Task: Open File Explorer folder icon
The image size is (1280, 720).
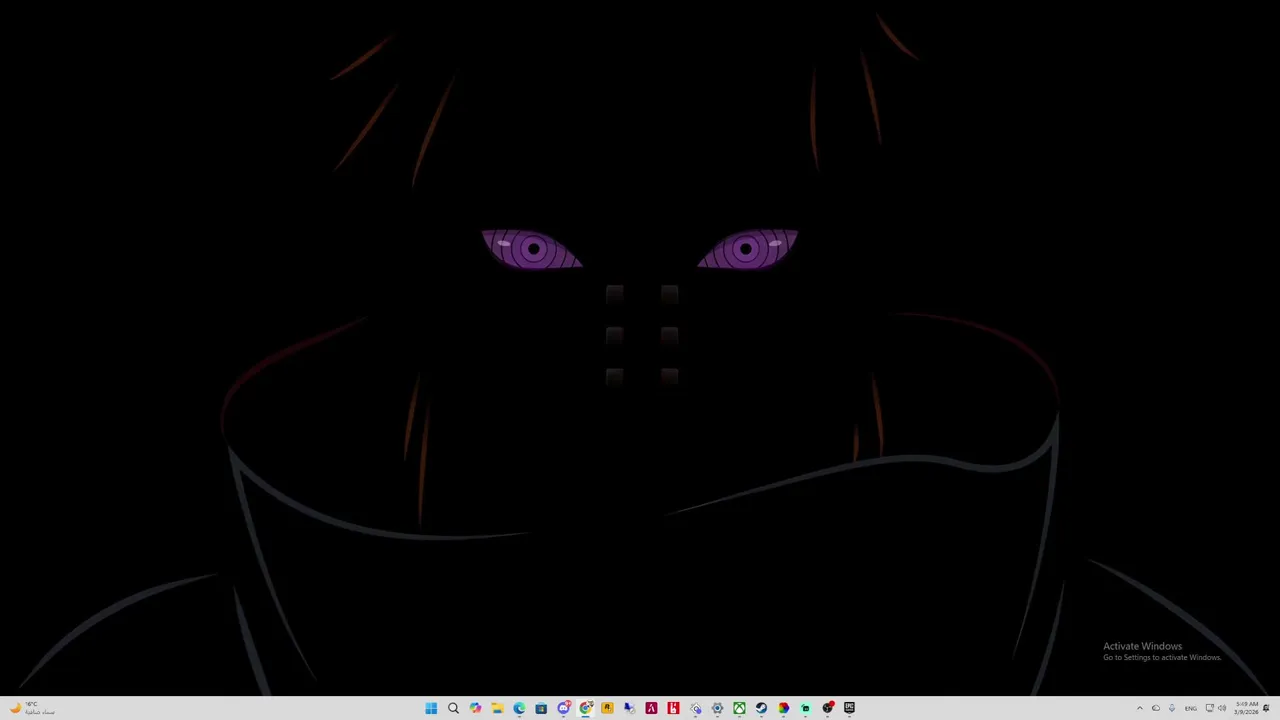Action: pyautogui.click(x=497, y=708)
